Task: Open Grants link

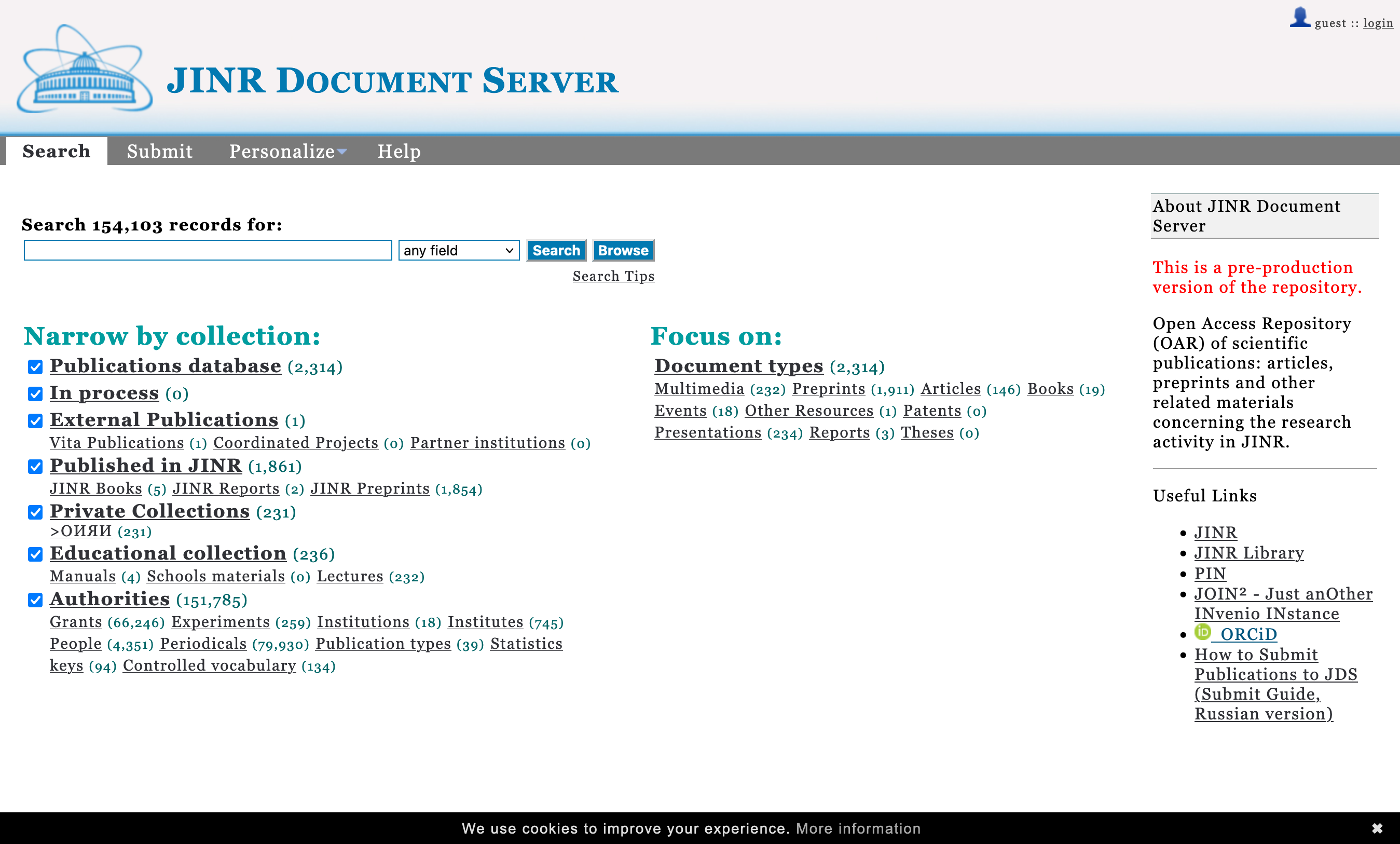Action: (x=76, y=622)
